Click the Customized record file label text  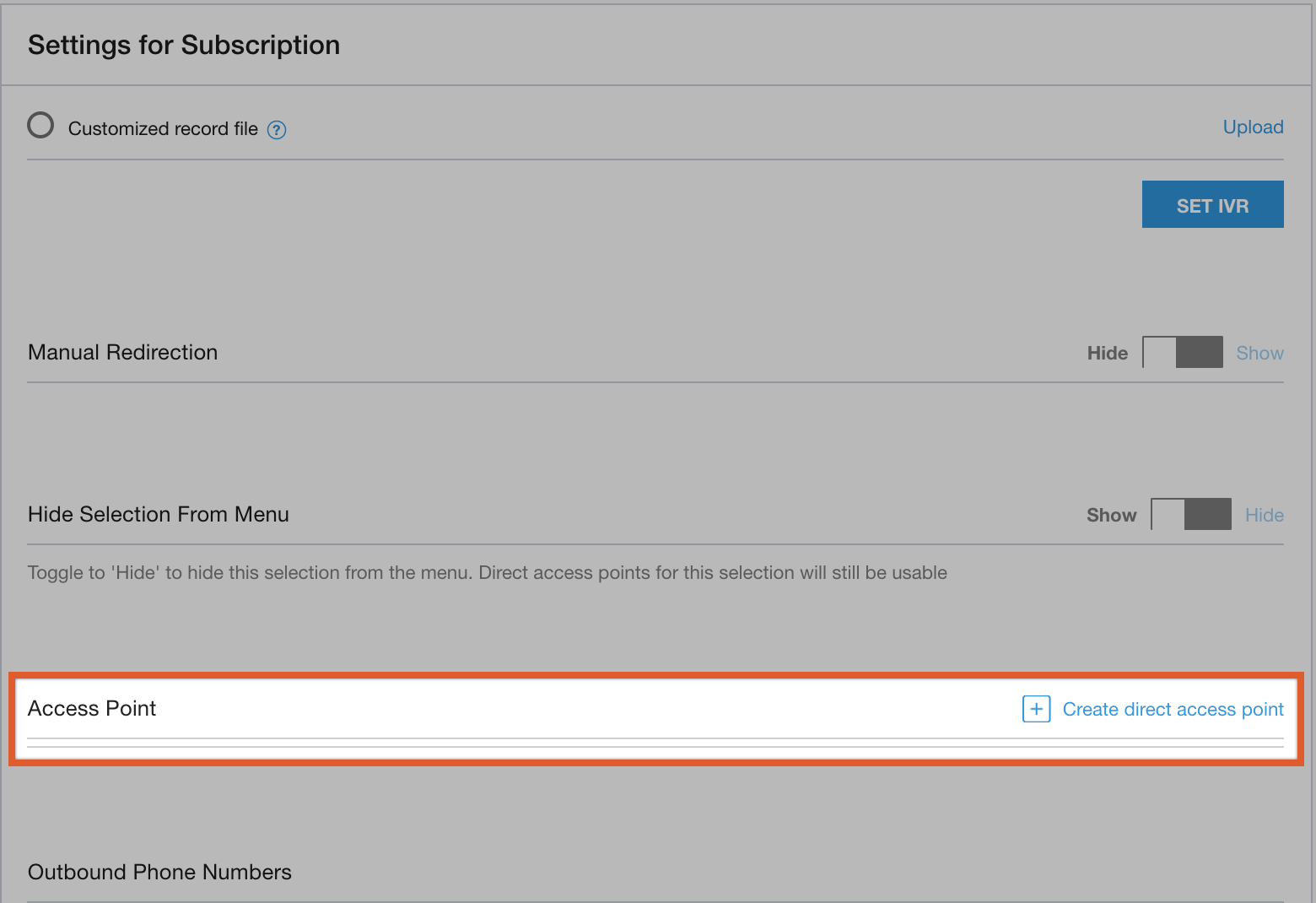coord(163,129)
